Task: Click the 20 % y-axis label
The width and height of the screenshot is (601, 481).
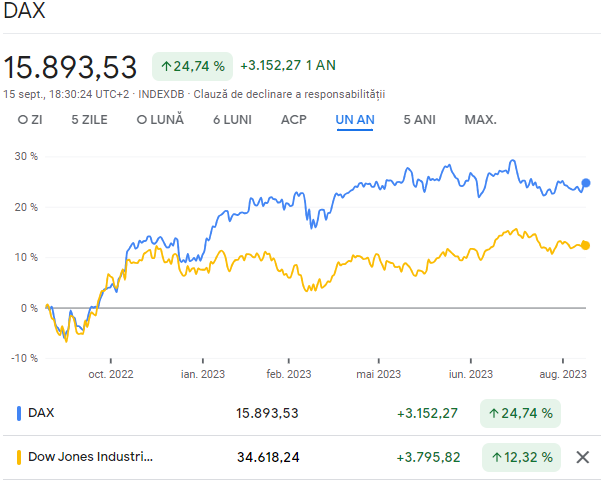Action: pyautogui.click(x=26, y=207)
